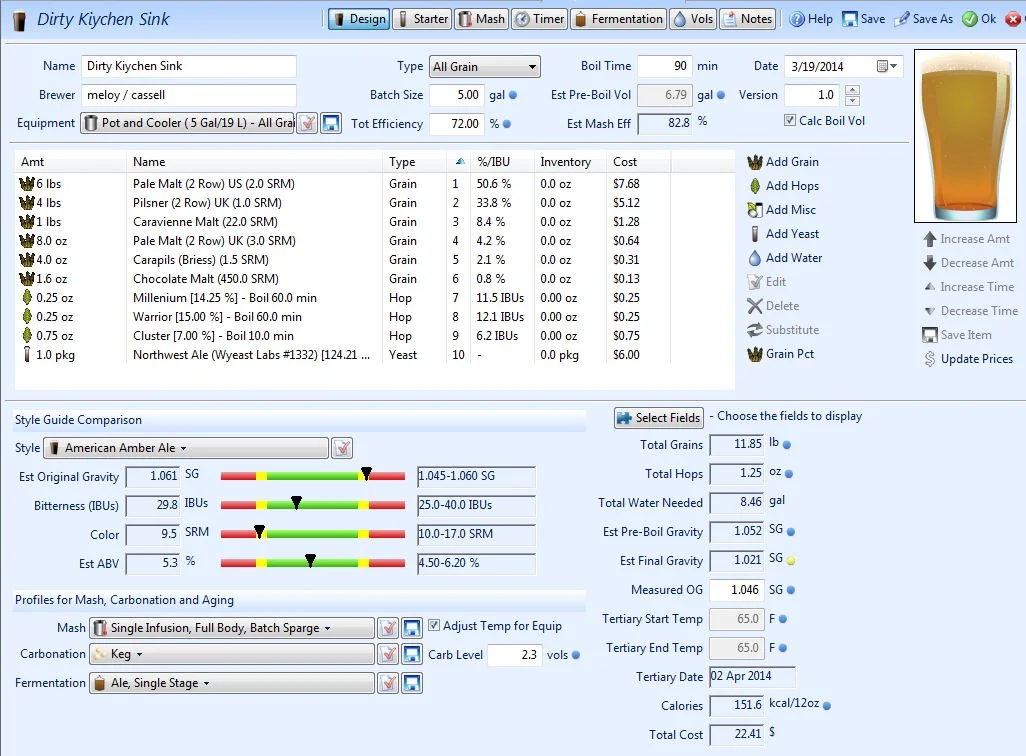1026x756 pixels.
Task: Open the Mash profile dropdown
Action: click(232, 628)
